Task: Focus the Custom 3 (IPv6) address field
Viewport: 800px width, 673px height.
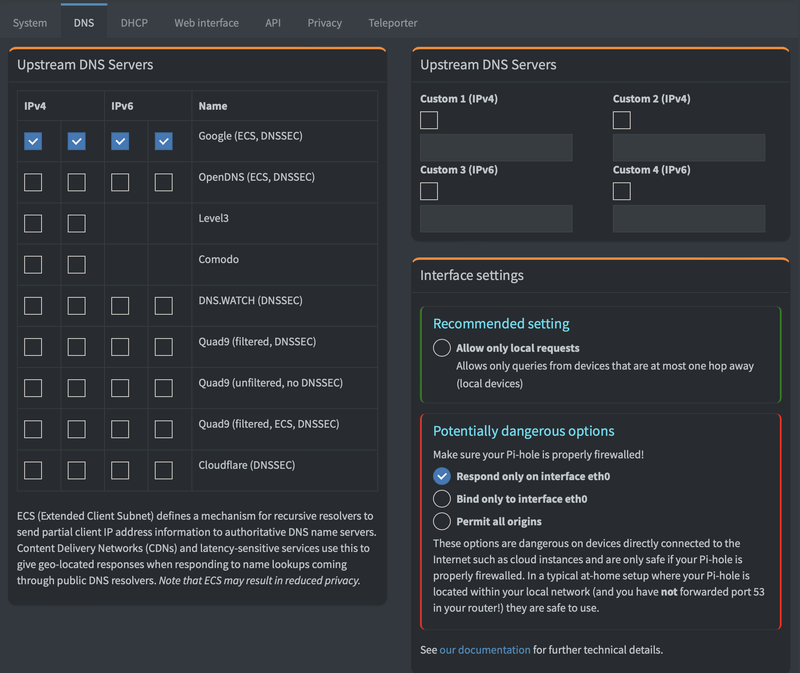Action: coord(496,219)
